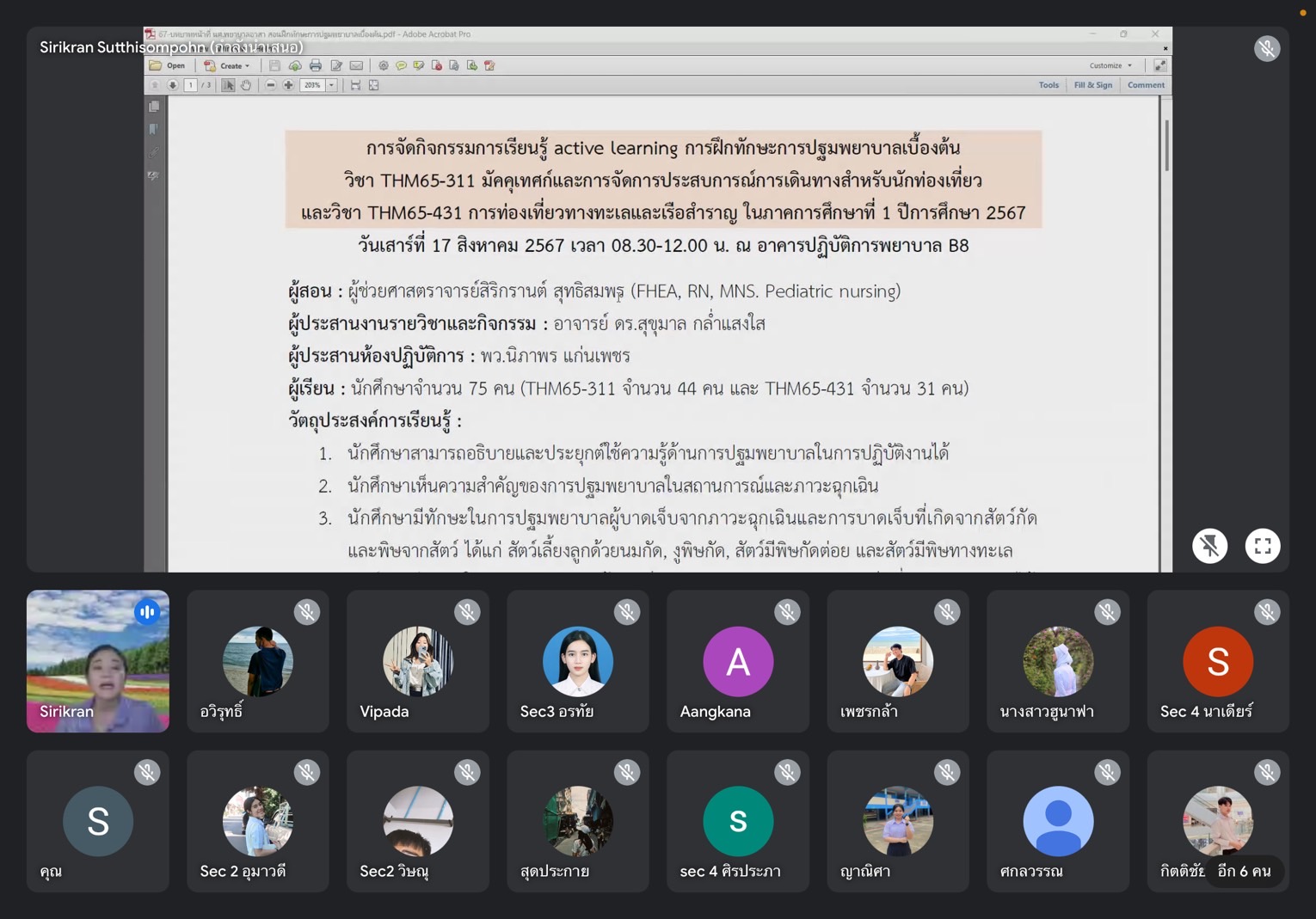
Task: Open the zoom percentage dropdown arrow
Action: click(x=331, y=85)
